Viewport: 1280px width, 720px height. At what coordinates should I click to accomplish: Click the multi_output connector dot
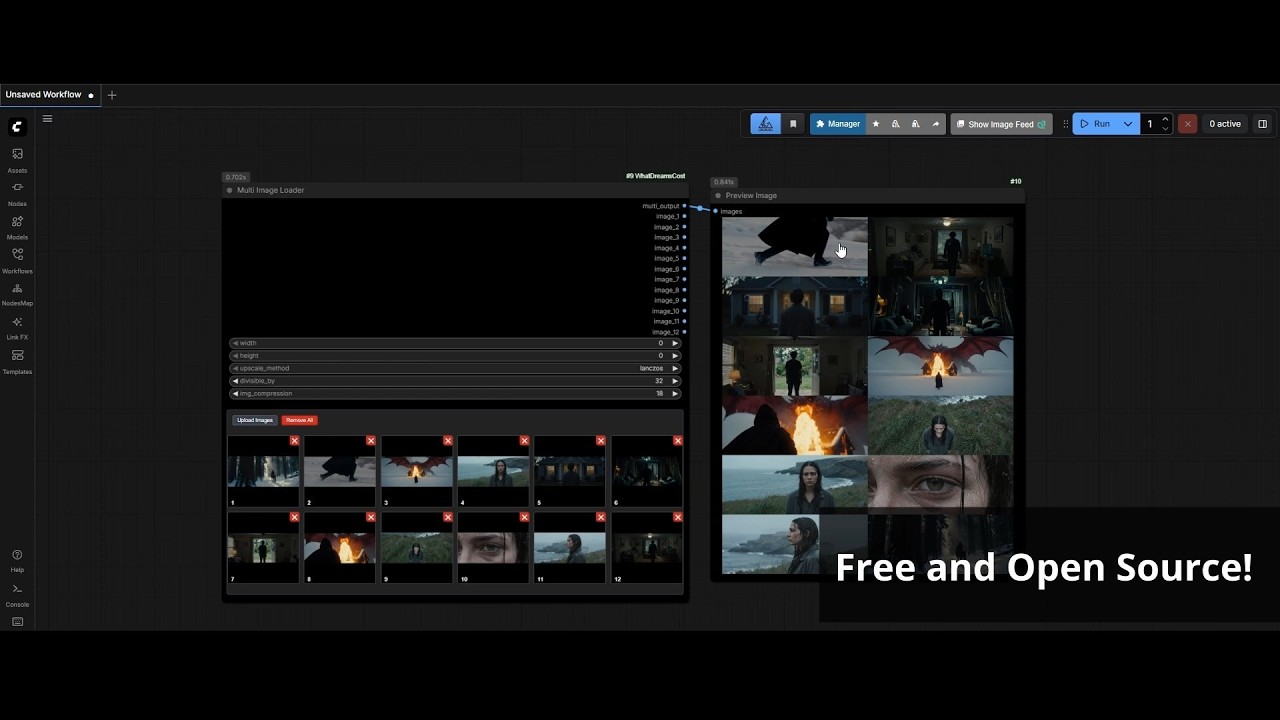684,206
